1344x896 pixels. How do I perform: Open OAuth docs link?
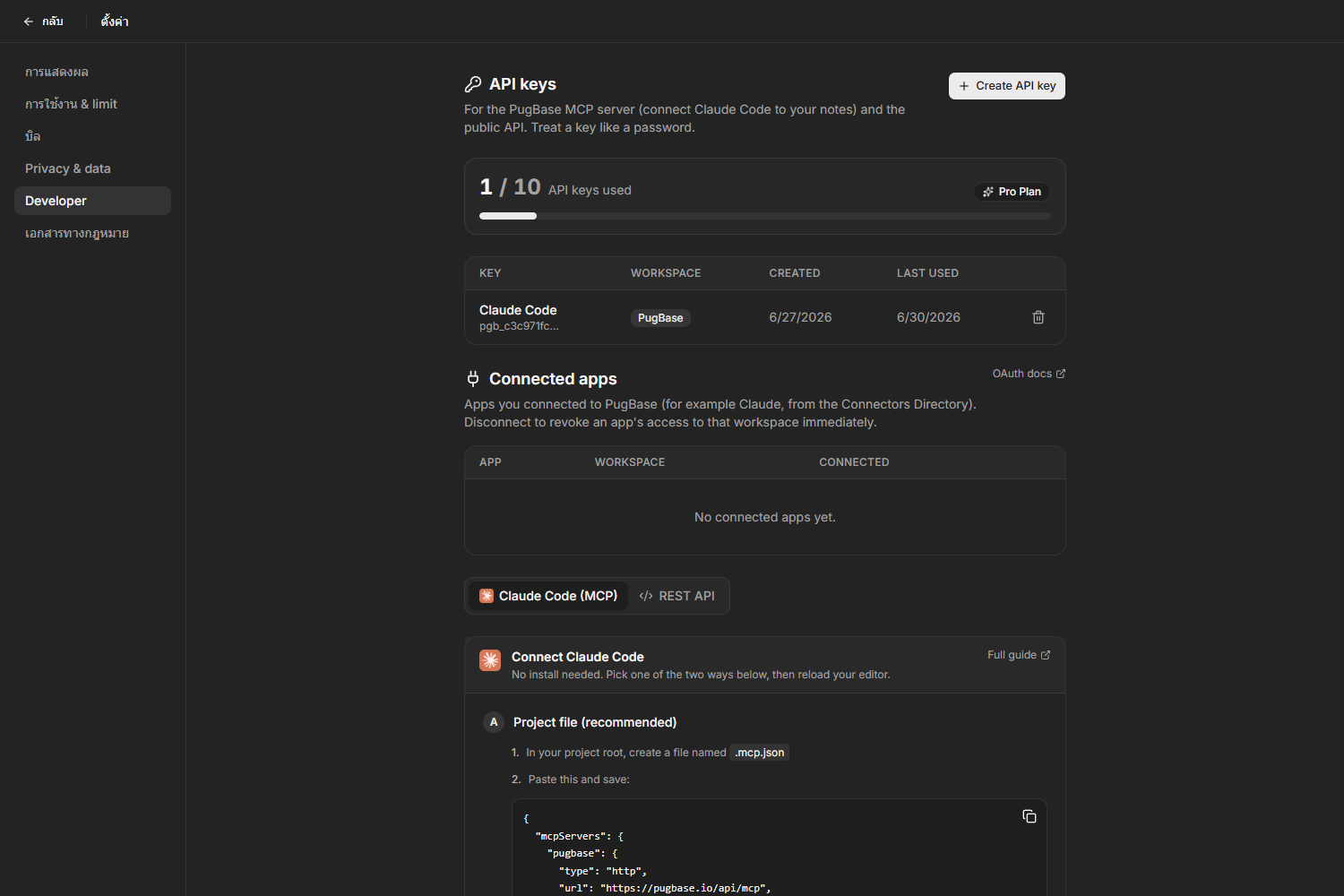[x=1029, y=374]
